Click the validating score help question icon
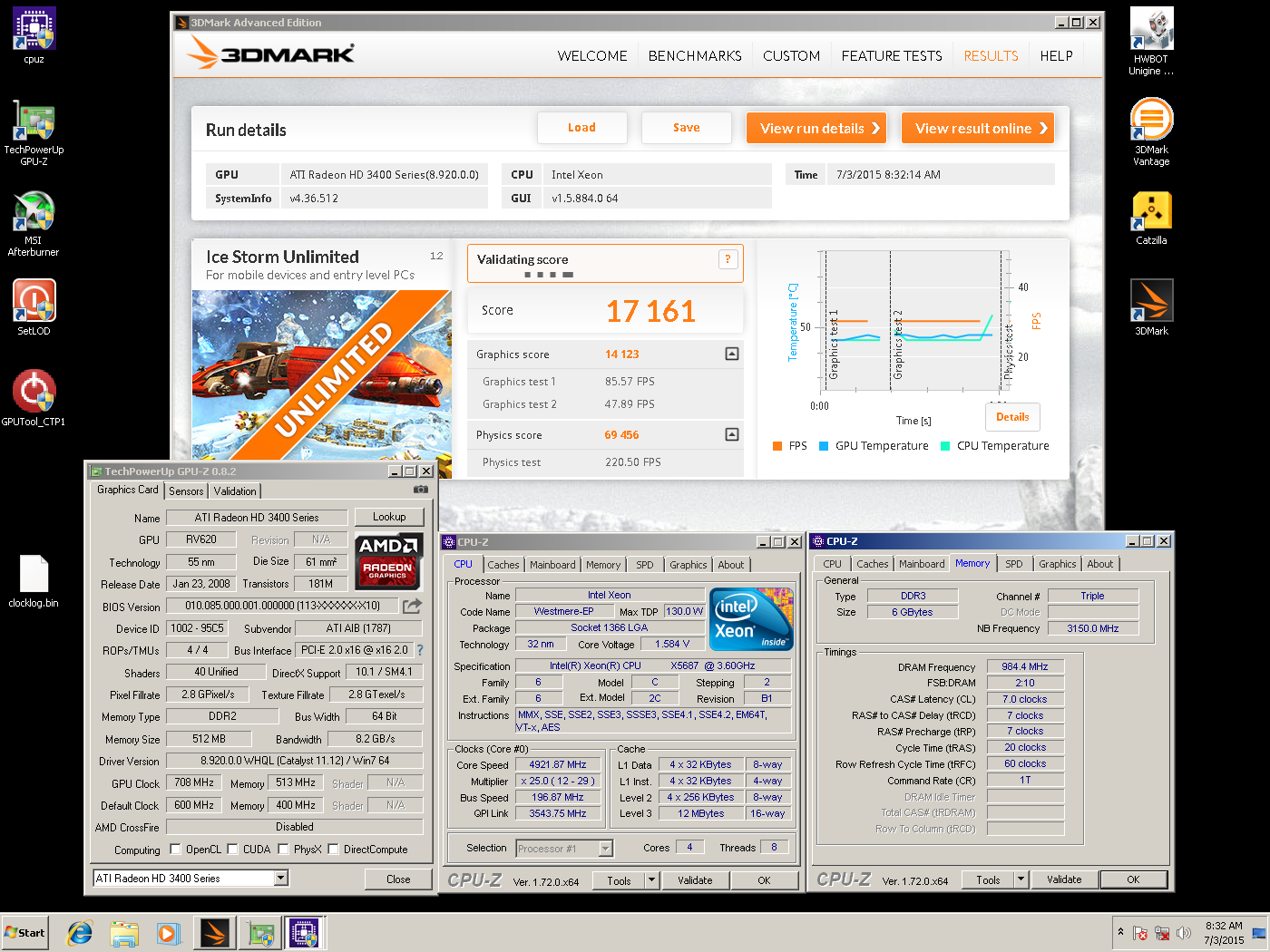The height and width of the screenshot is (952, 1270). point(728,259)
